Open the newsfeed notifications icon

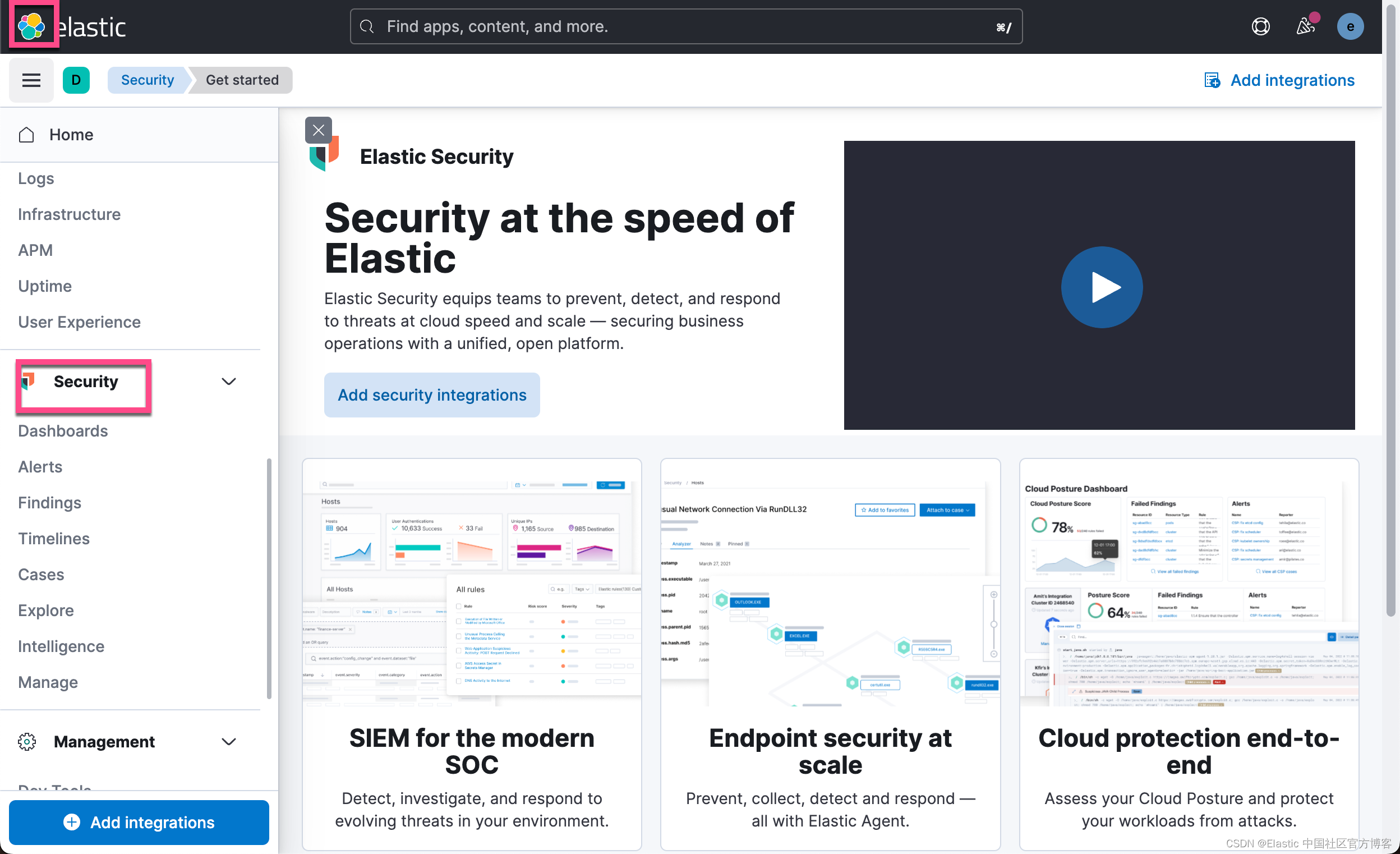click(1306, 26)
